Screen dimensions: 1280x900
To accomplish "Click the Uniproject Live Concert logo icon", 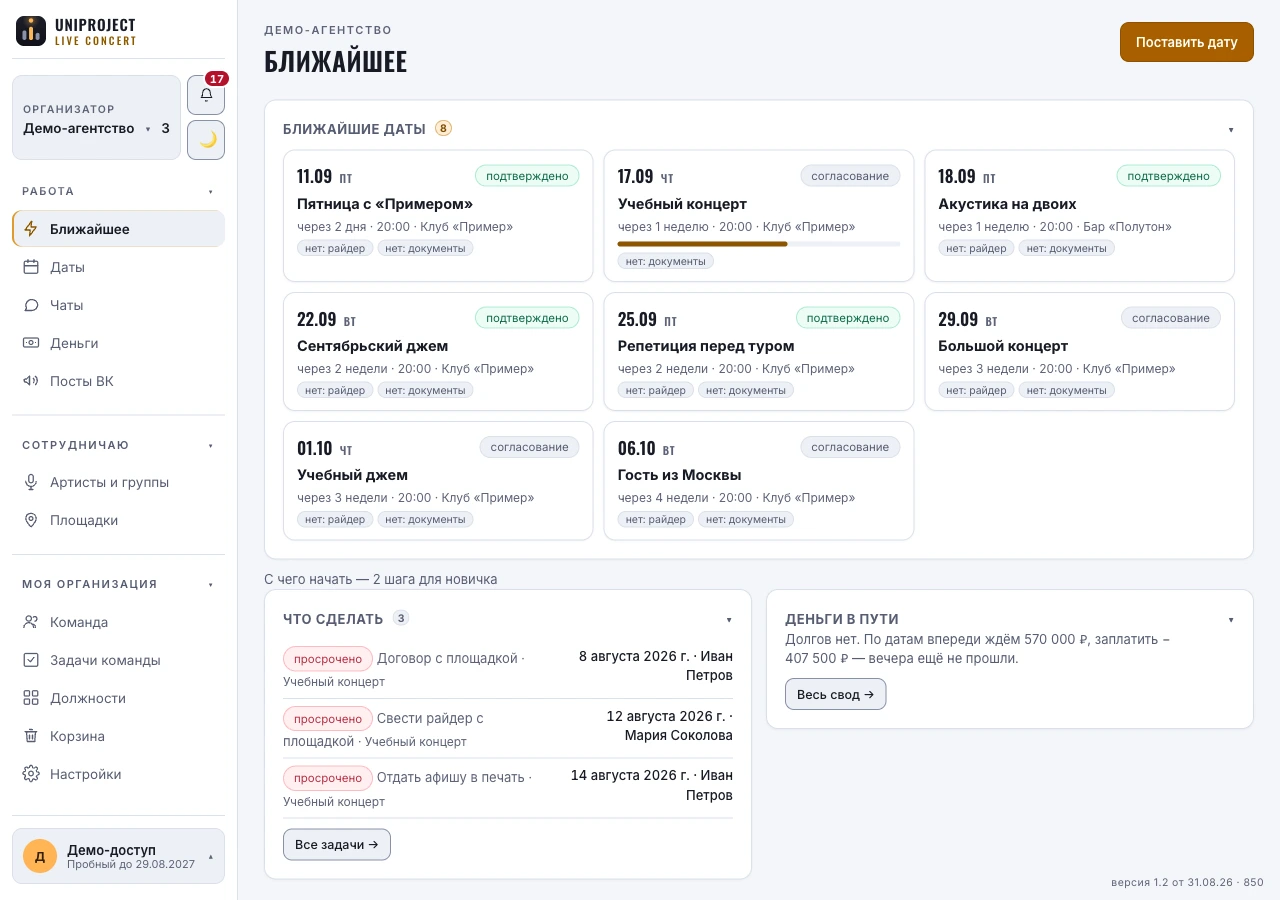I will [31, 31].
